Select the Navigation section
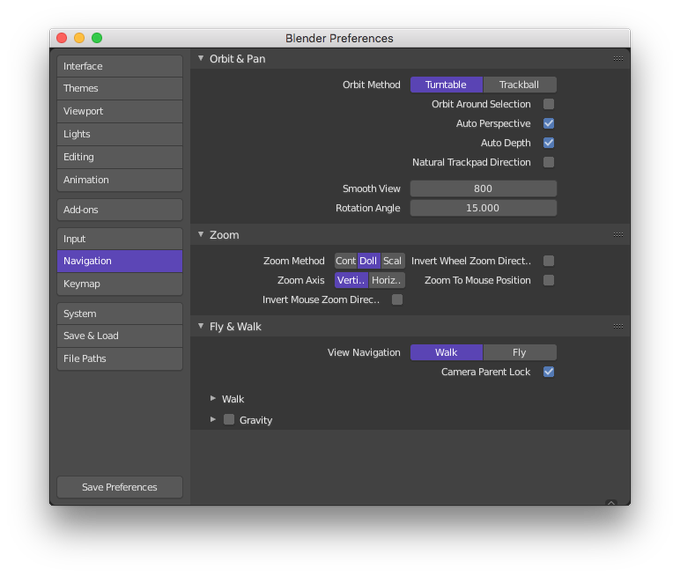This screenshot has width=680, height=576. [120, 261]
